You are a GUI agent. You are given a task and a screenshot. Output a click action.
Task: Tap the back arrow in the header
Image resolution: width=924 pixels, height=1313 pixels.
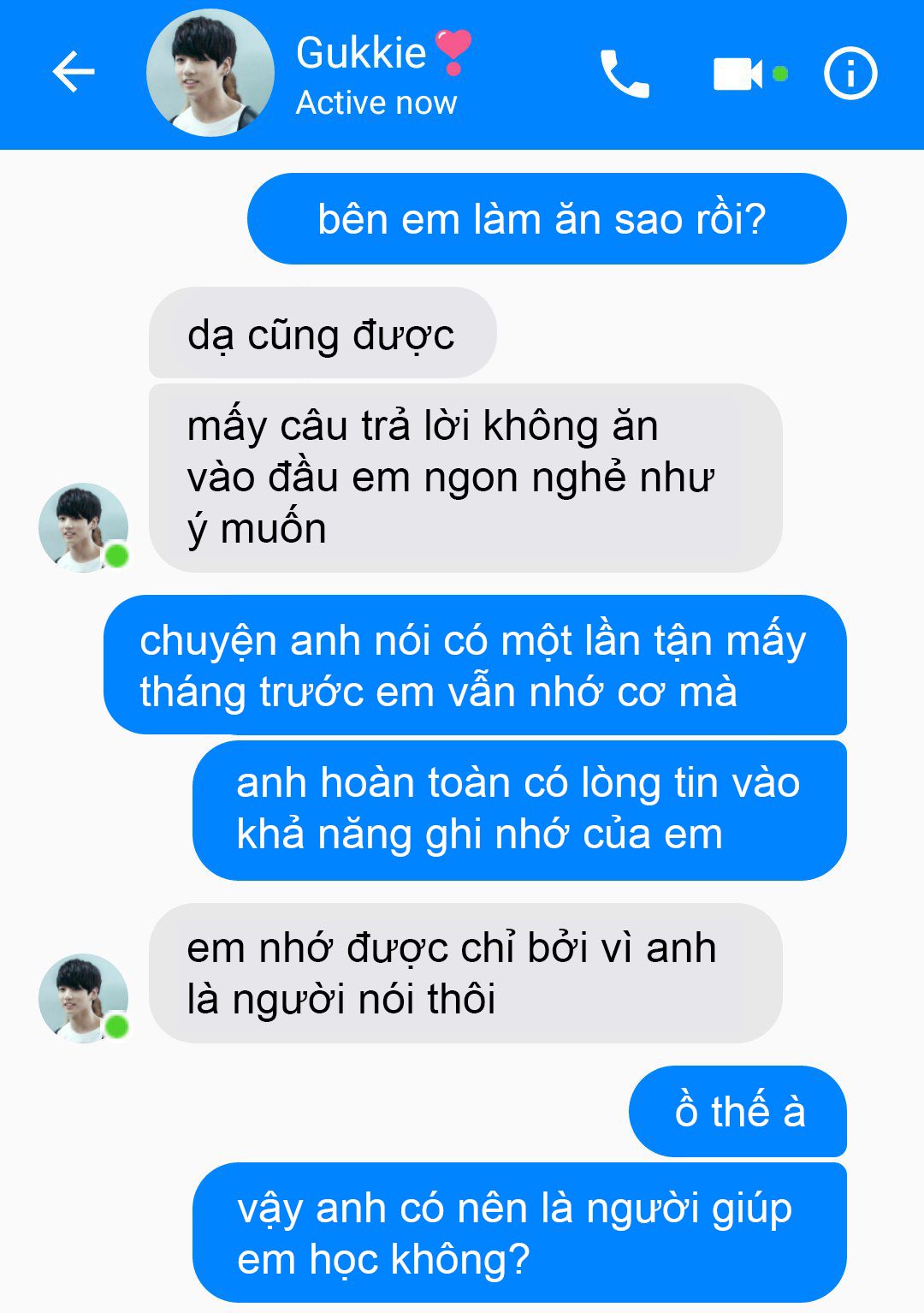click(x=74, y=71)
